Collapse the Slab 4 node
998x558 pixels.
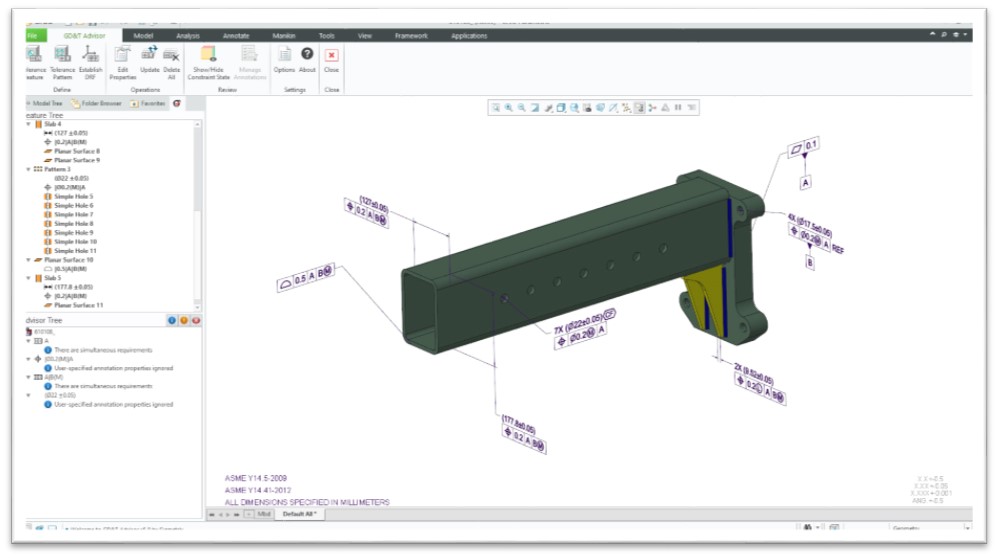[29, 124]
